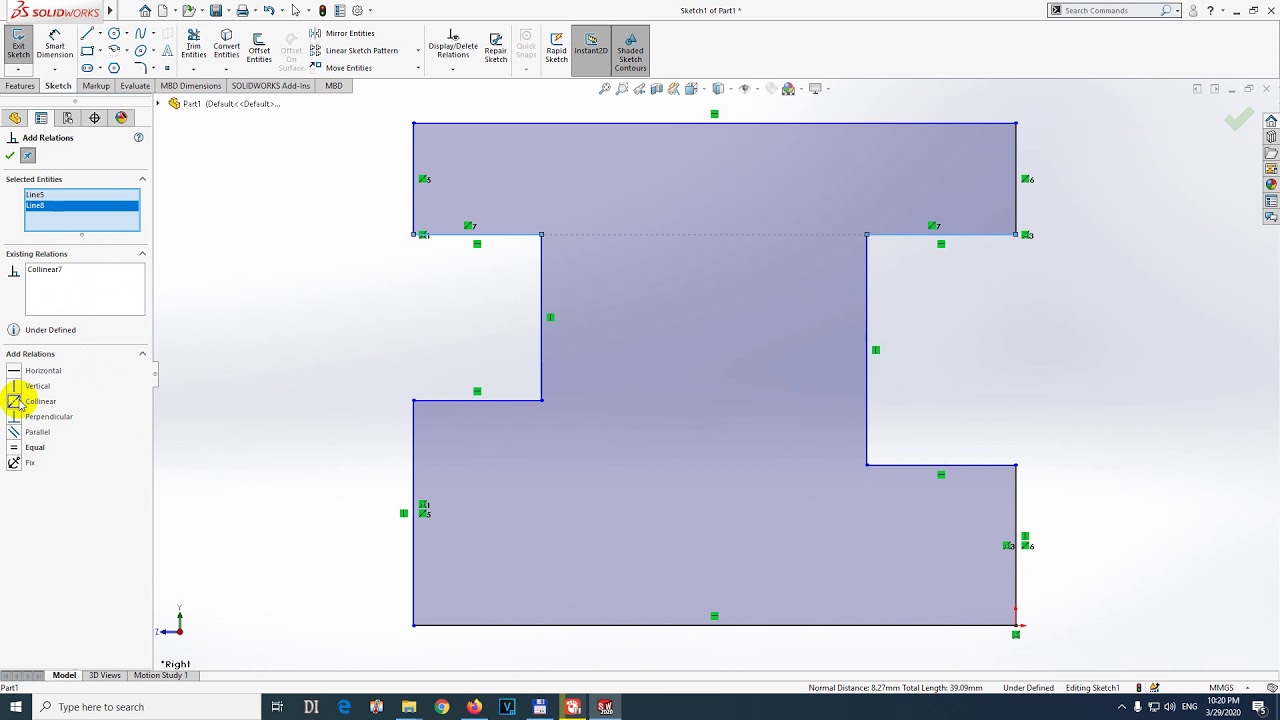
Task: Add the Horizontal relation
Action: 34,371
